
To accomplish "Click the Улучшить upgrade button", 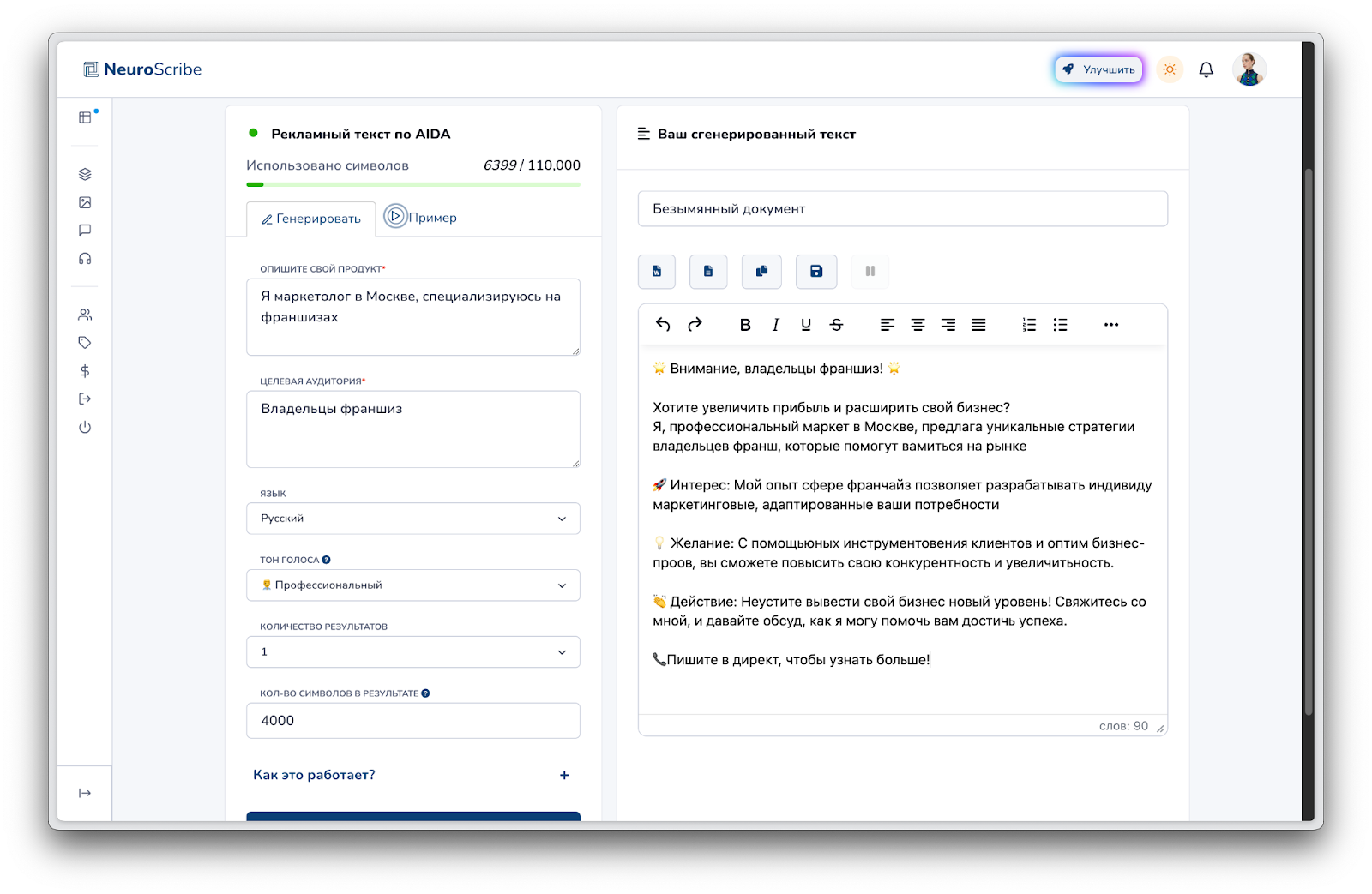I will click(1098, 69).
